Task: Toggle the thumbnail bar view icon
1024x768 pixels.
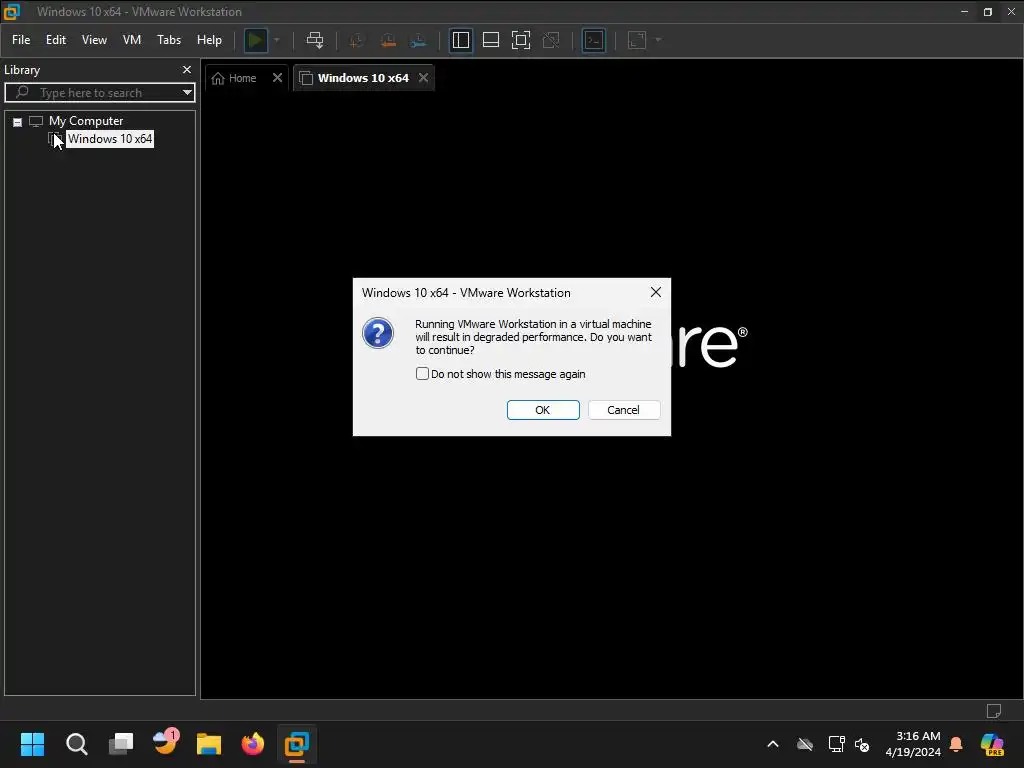Action: pos(490,40)
